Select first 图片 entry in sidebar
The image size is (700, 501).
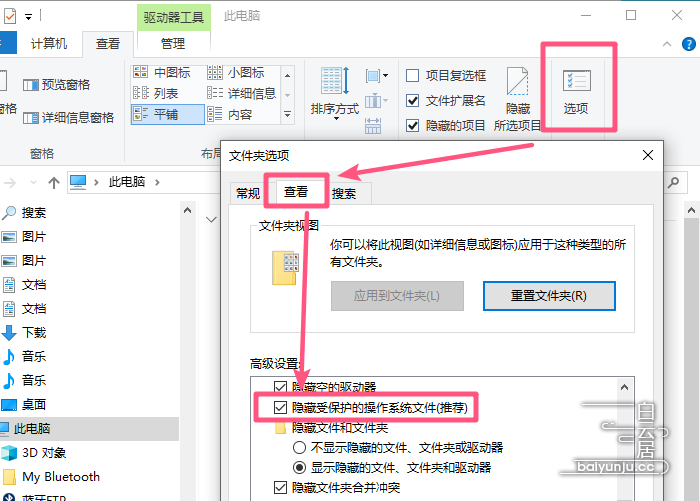coord(24,237)
